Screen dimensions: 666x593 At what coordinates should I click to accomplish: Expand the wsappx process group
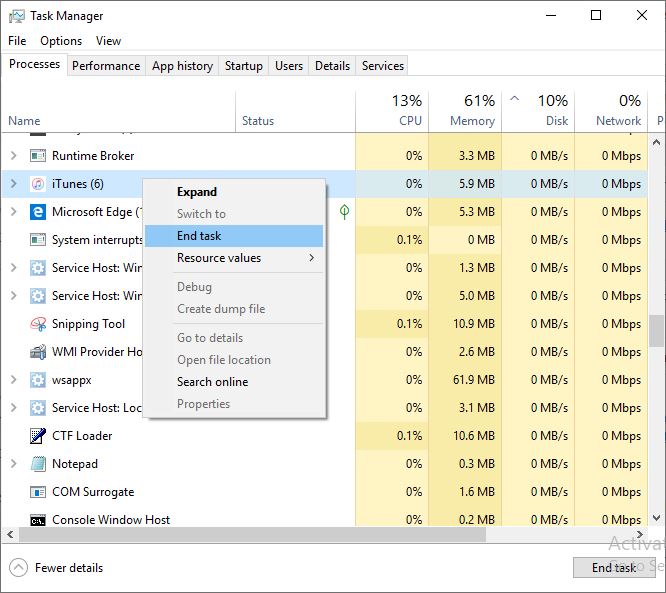(x=14, y=380)
